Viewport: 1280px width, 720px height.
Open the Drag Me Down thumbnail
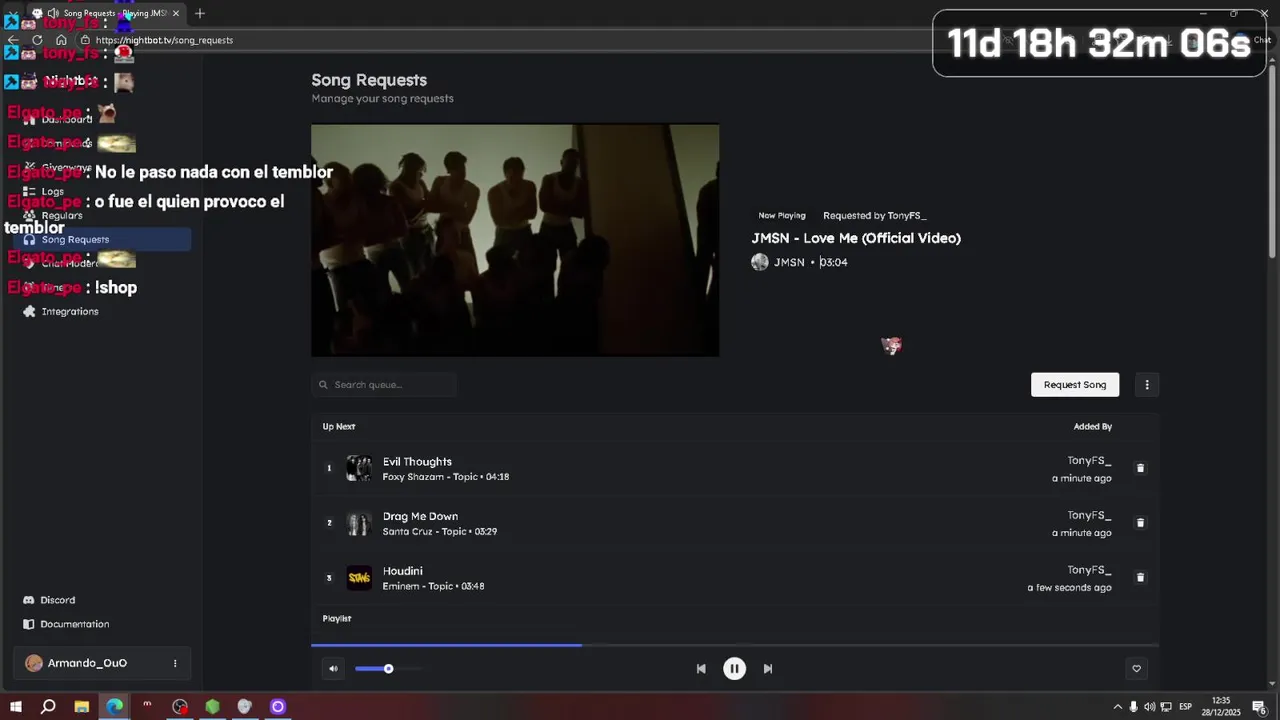click(x=359, y=523)
